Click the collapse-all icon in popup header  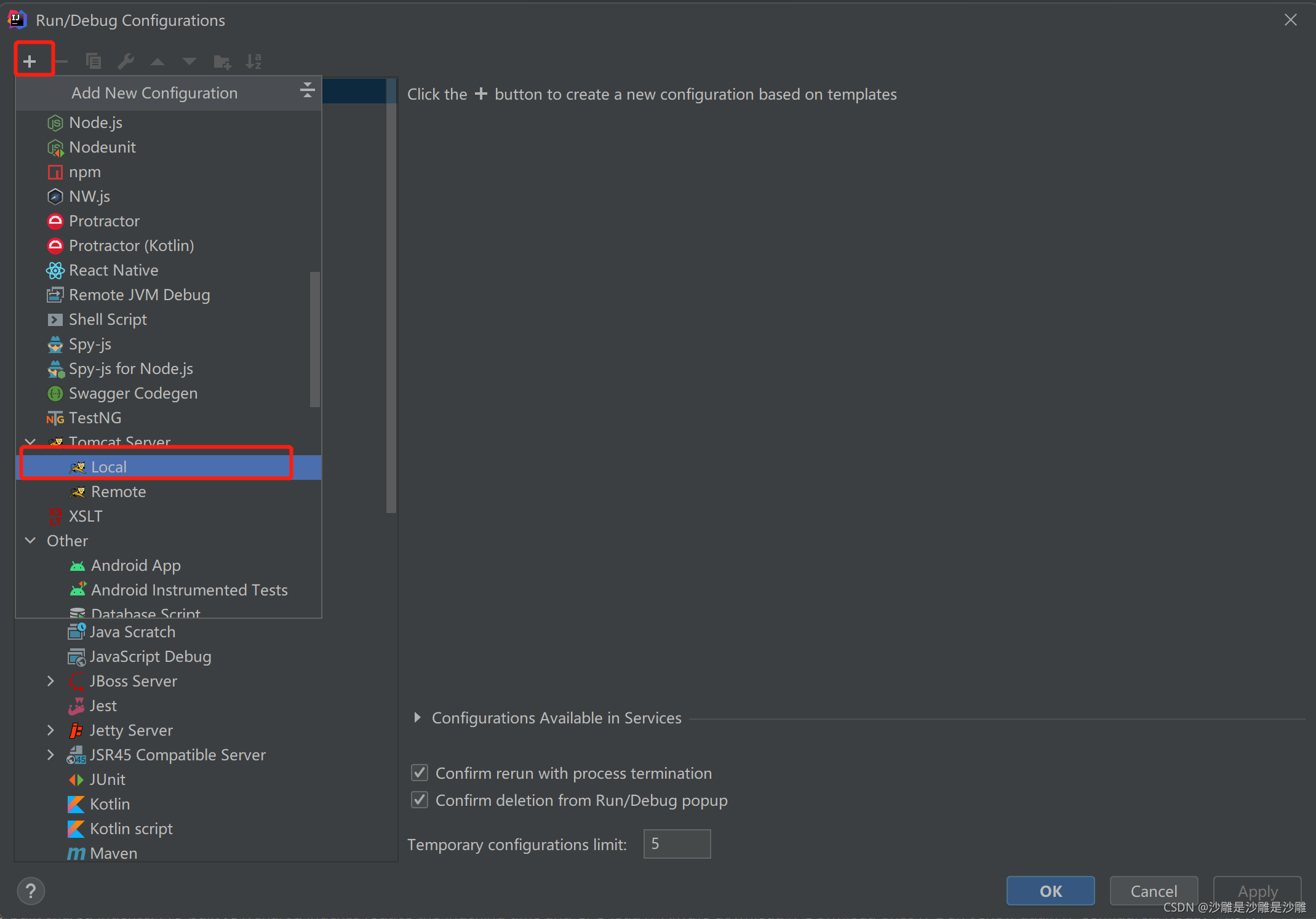point(307,91)
